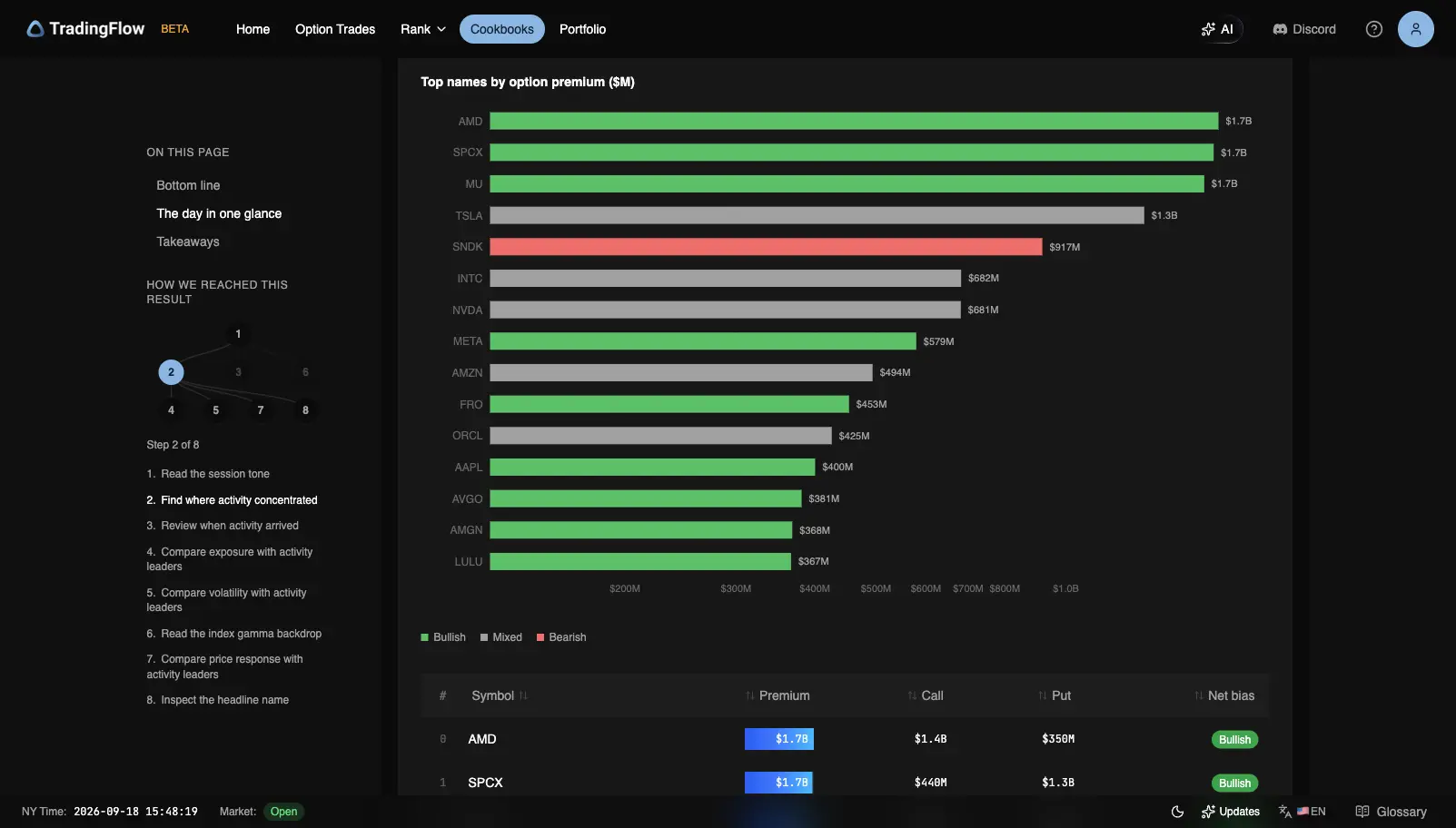The image size is (1456, 828).
Task: Open step 'Compare volatility with activity leaders'
Action: pyautogui.click(x=226, y=600)
